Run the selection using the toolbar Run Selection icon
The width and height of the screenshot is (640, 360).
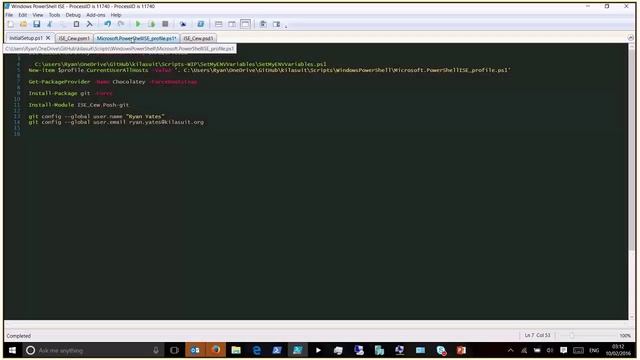tap(151, 24)
